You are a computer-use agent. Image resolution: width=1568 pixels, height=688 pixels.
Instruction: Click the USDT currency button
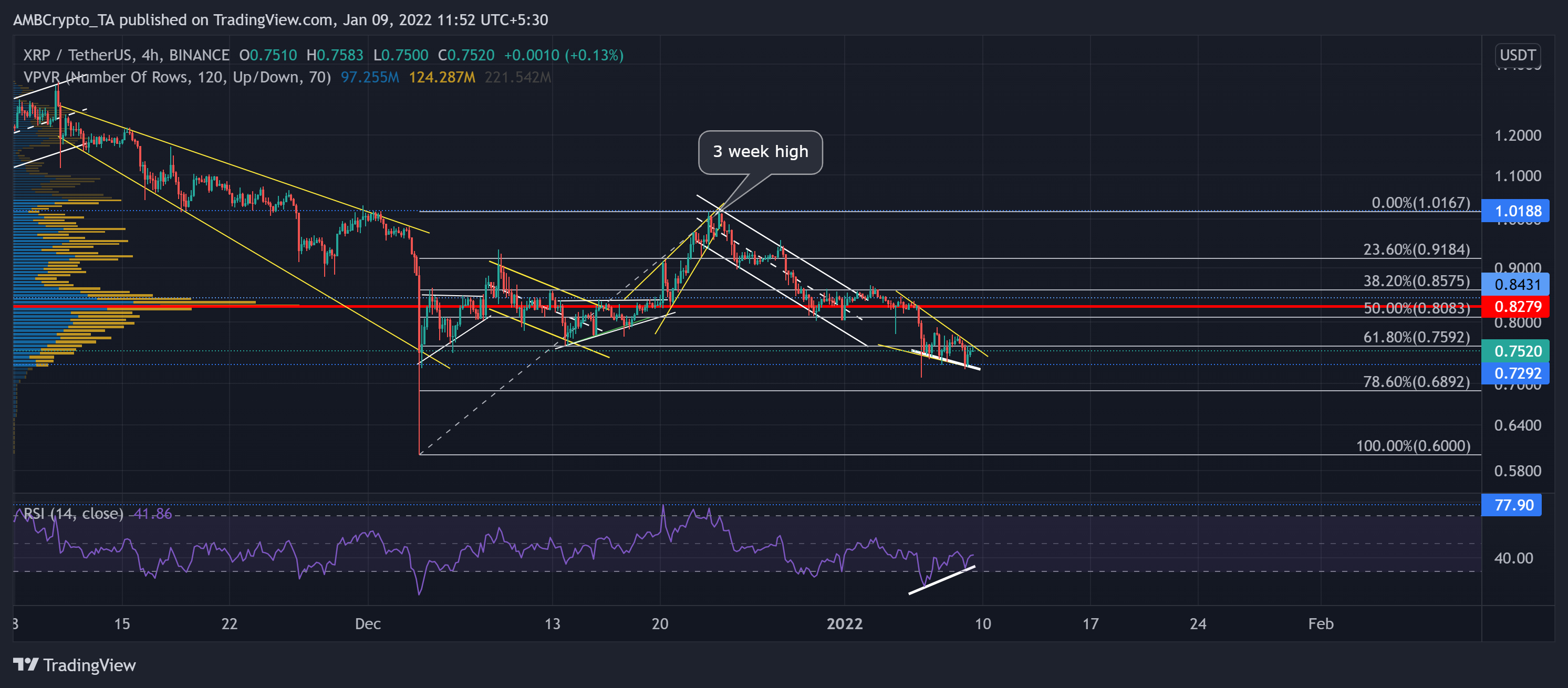1517,55
